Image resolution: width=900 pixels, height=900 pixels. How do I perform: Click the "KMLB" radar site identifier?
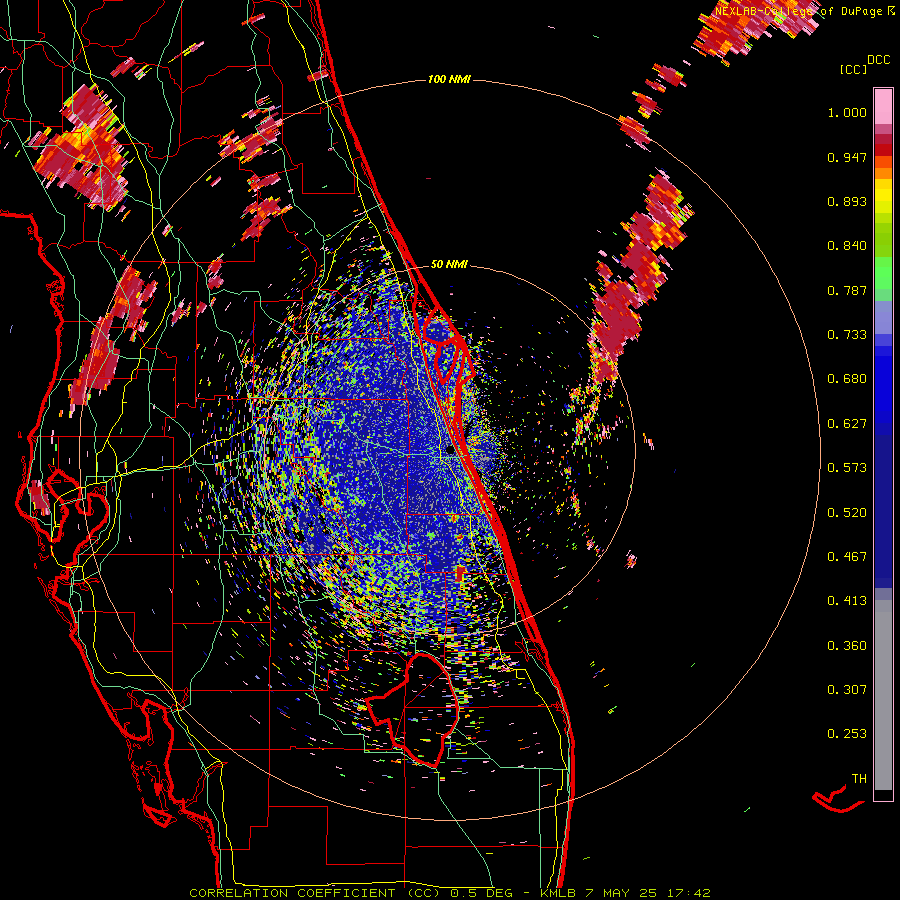pos(560,893)
